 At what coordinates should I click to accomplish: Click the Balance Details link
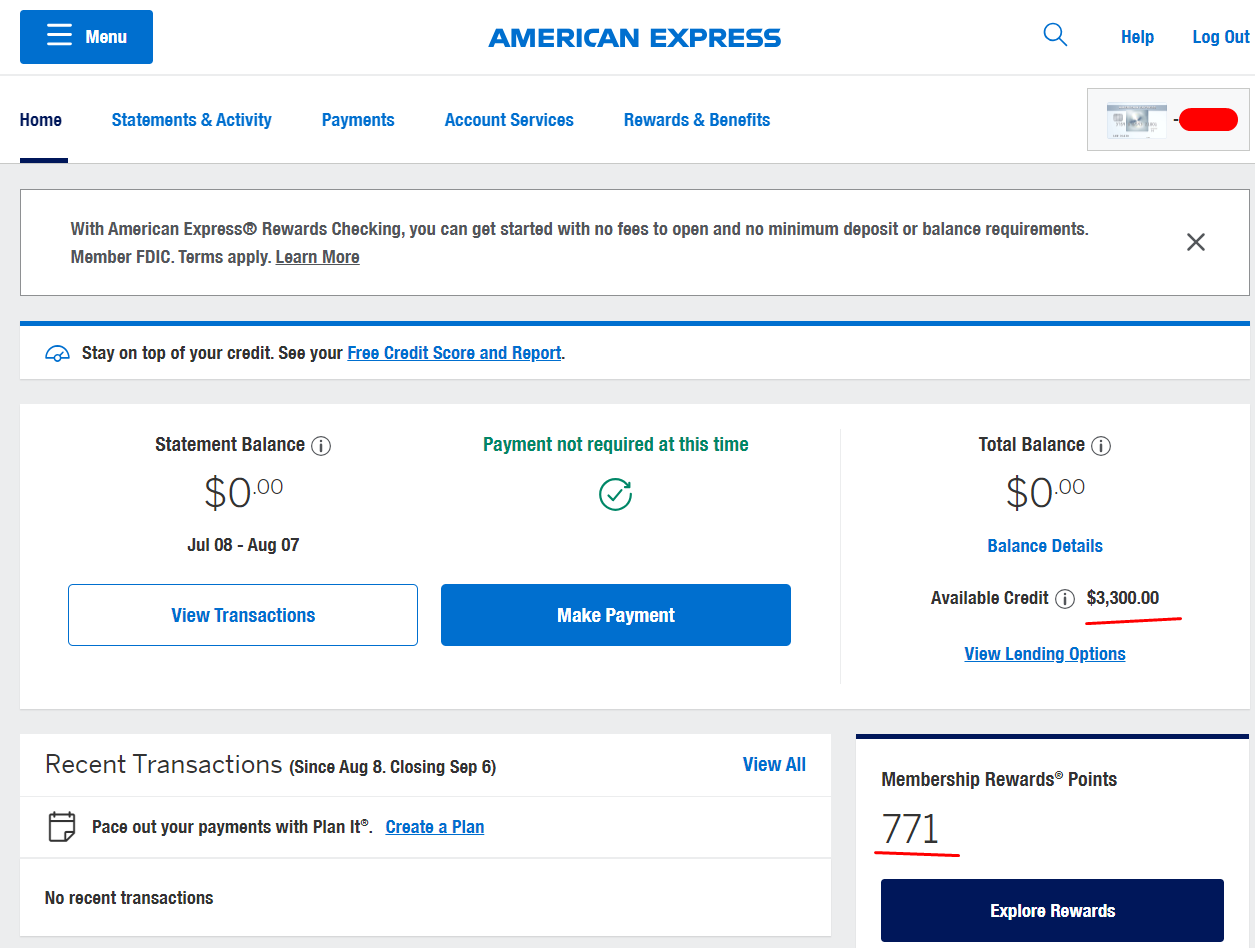1045,546
